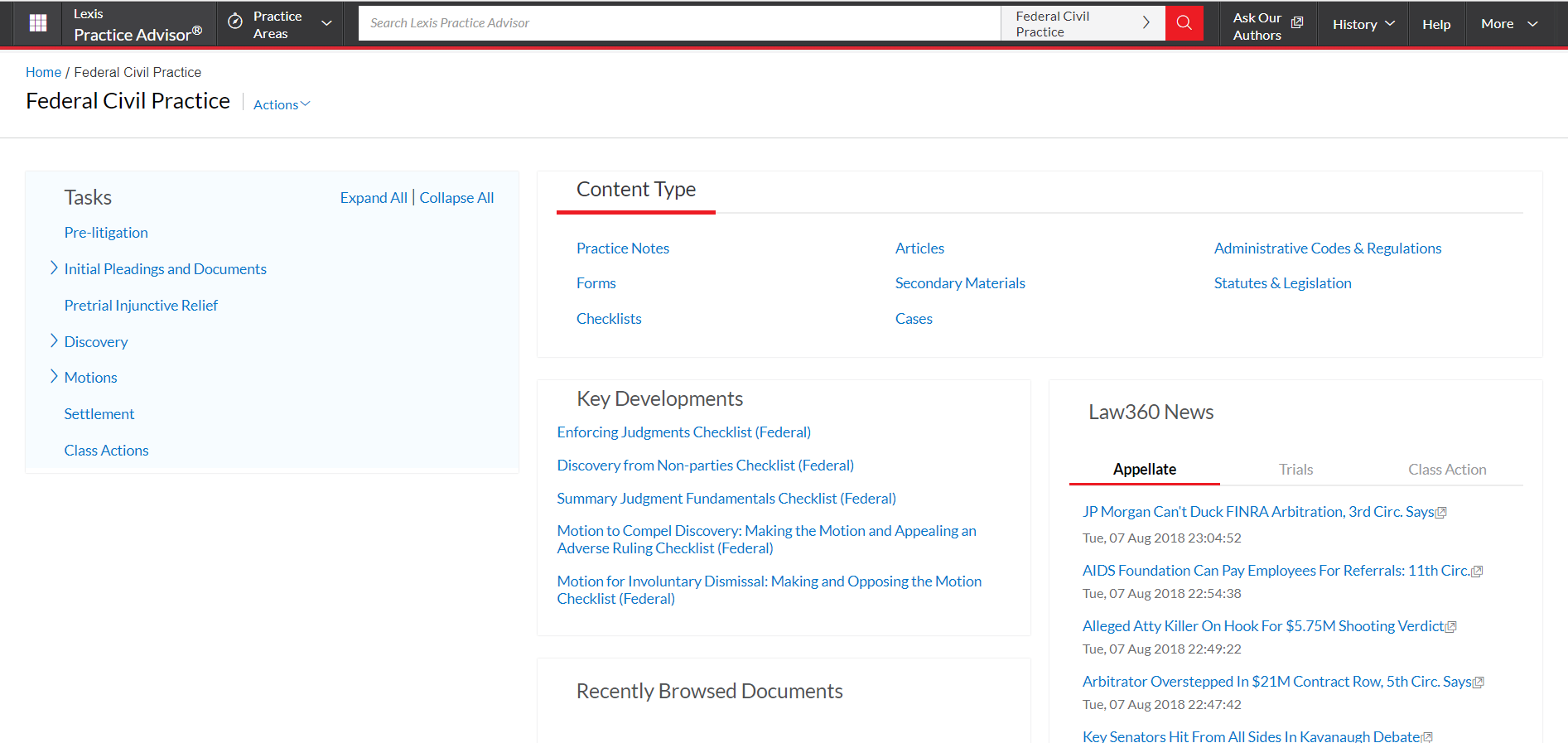Open Administrative Codes & Regulations link

click(x=1328, y=248)
